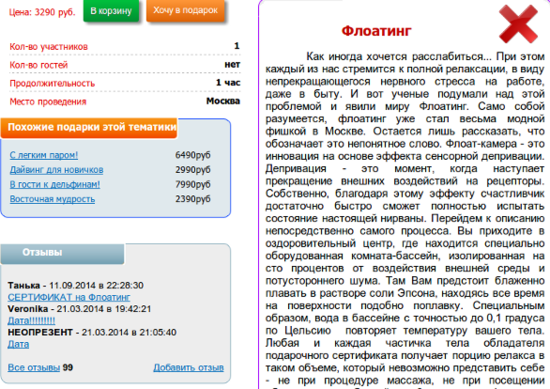Add the gift to cart with В корзину
Image resolution: width=550 pixels, height=389 pixels.
click(111, 11)
